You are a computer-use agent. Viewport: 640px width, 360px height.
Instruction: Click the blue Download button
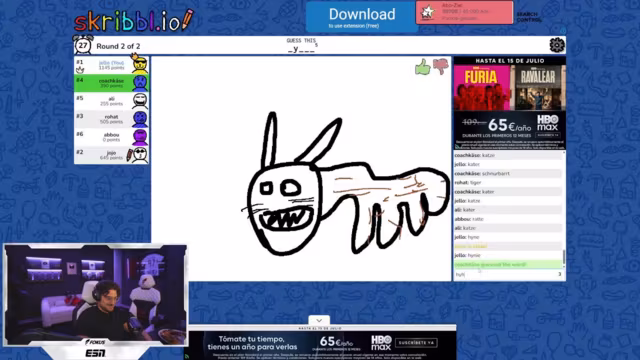tap(361, 17)
